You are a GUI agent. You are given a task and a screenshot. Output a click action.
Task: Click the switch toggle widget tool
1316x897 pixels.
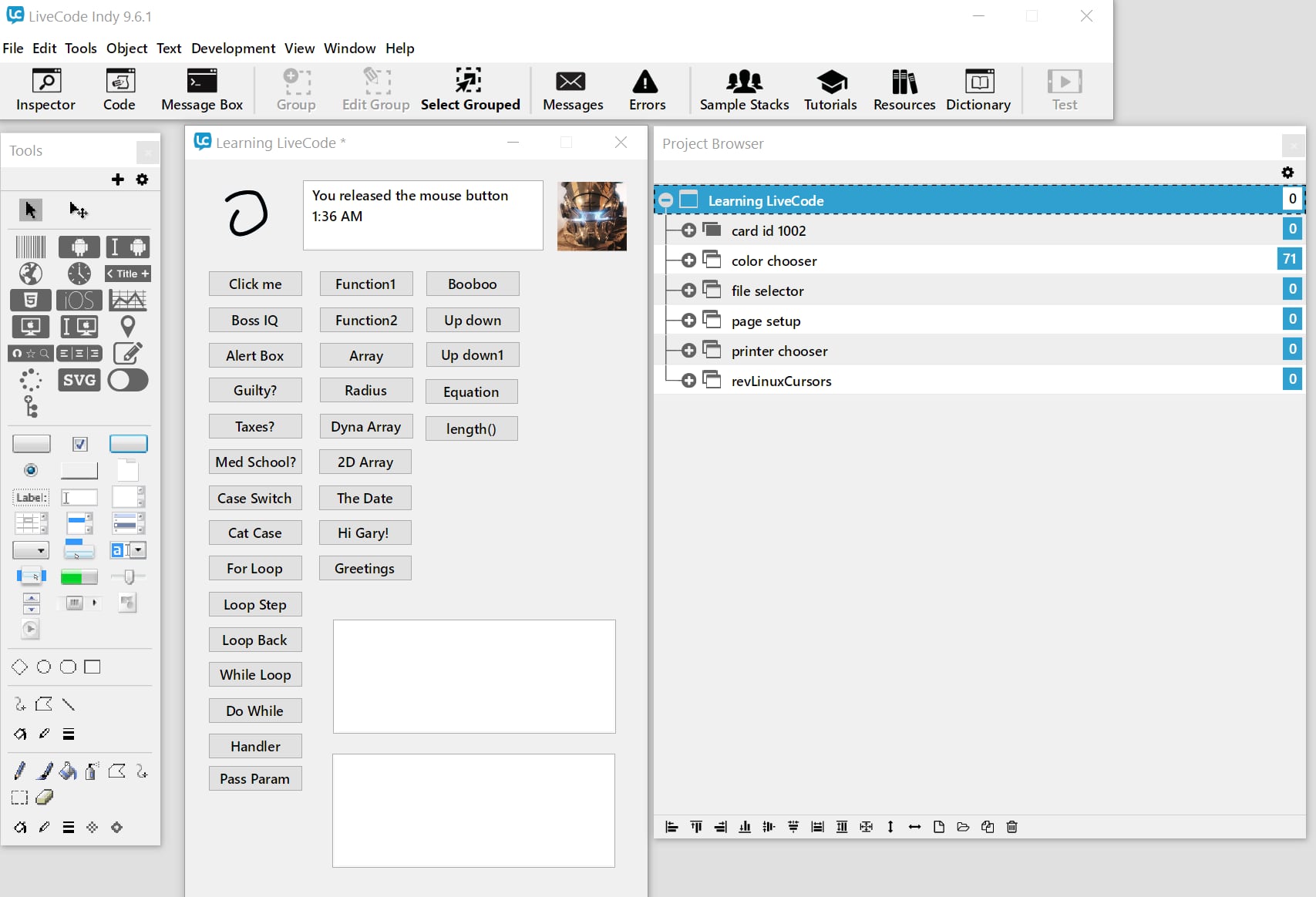128,380
